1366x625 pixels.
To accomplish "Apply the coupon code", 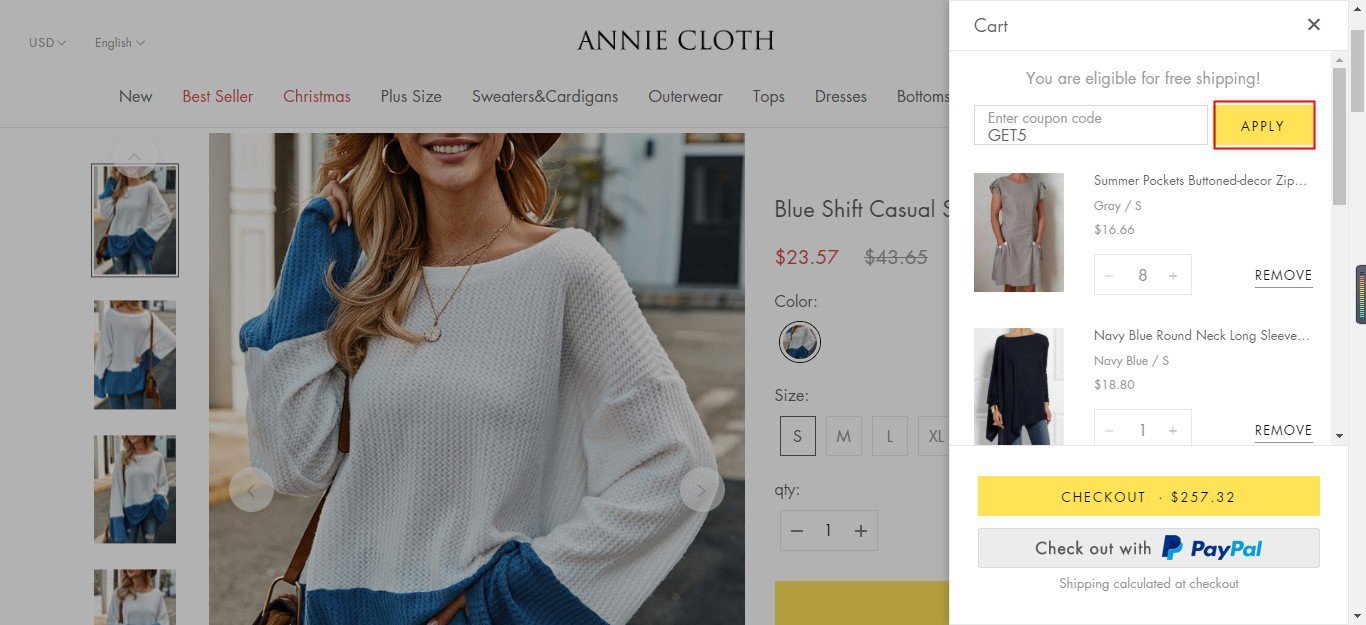I will [x=1263, y=126].
